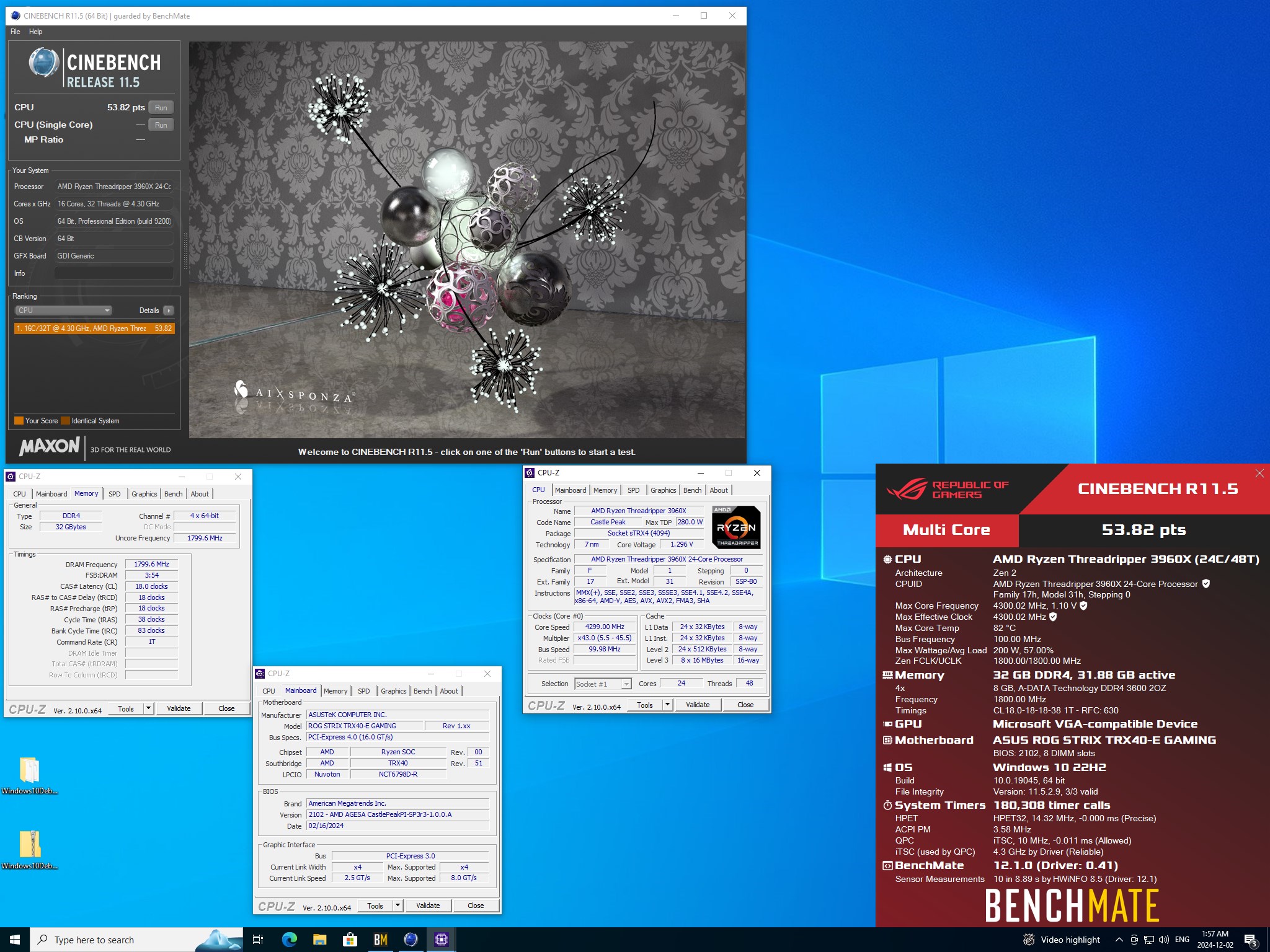Image resolution: width=1270 pixels, height=952 pixels.
Task: Open About tab in Memory CPU-Z window
Action: tap(200, 494)
